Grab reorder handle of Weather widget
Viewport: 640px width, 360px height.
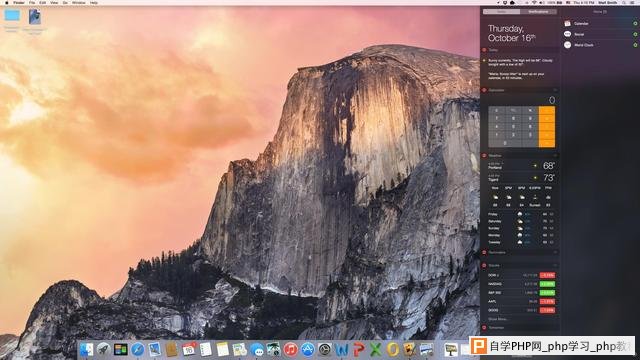(x=555, y=156)
